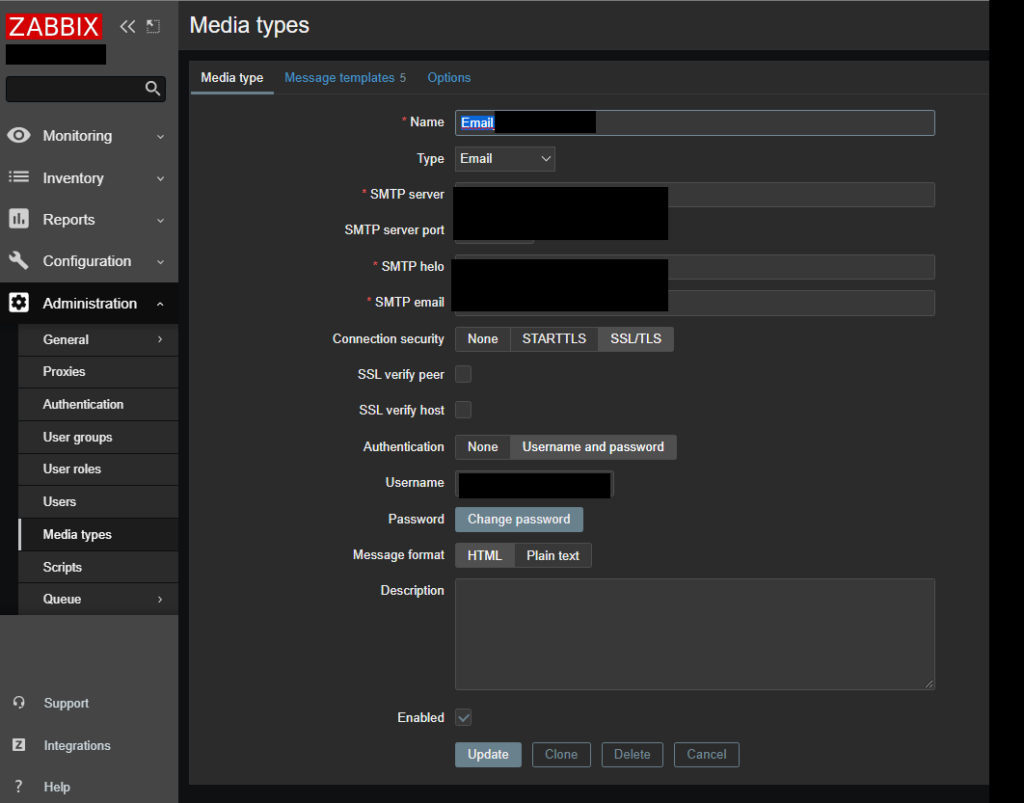
Task: Click the Administration gear icon
Action: click(x=19, y=303)
